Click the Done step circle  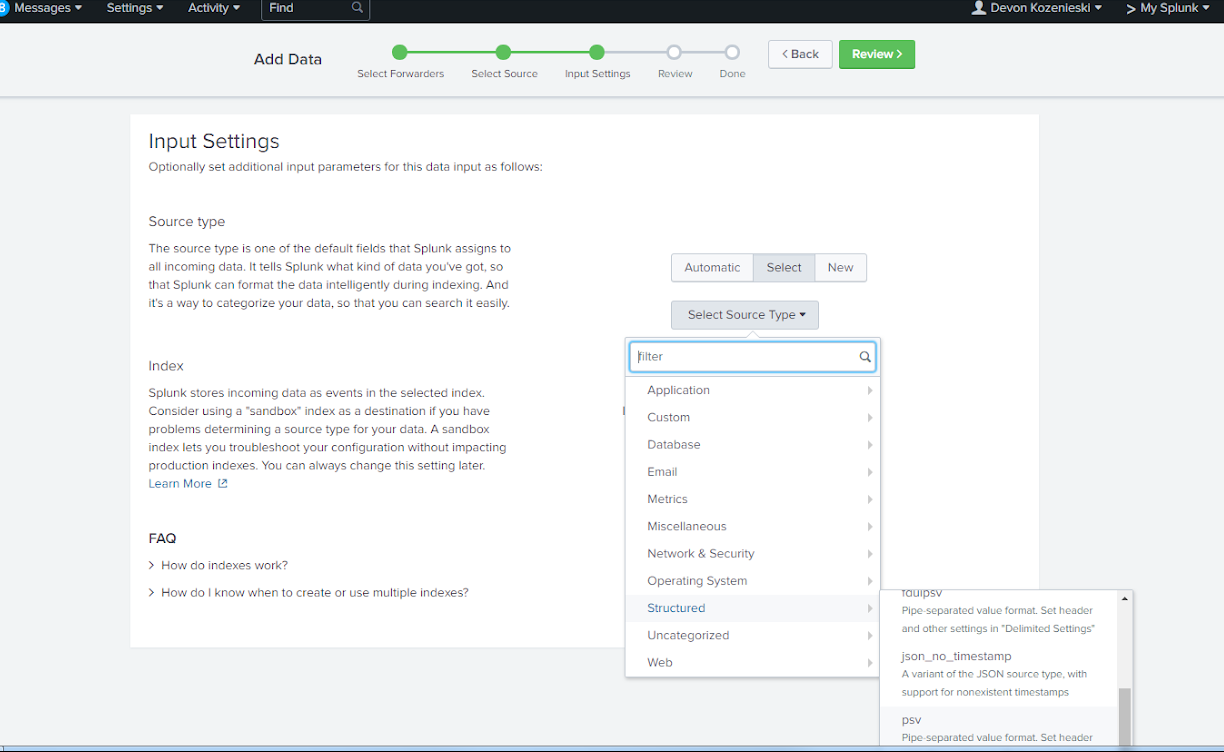(x=732, y=52)
